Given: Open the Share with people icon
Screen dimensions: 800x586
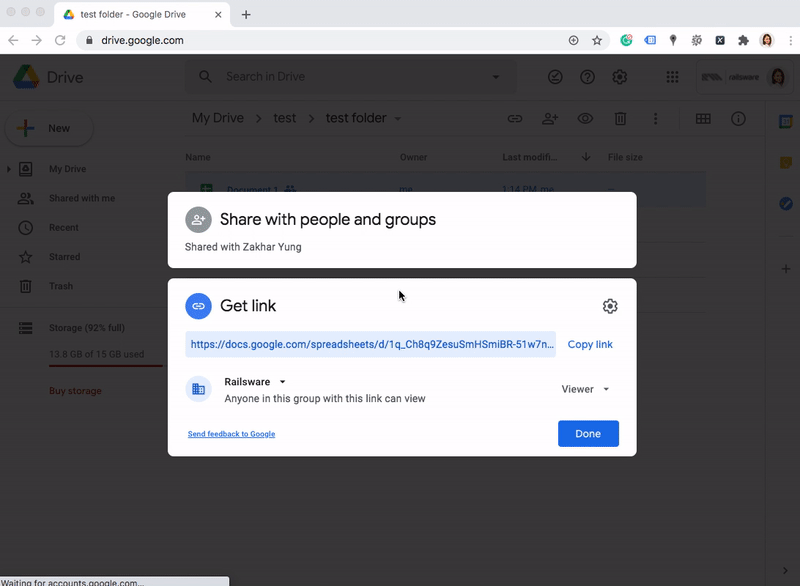Looking at the screenshot, I should 549,118.
